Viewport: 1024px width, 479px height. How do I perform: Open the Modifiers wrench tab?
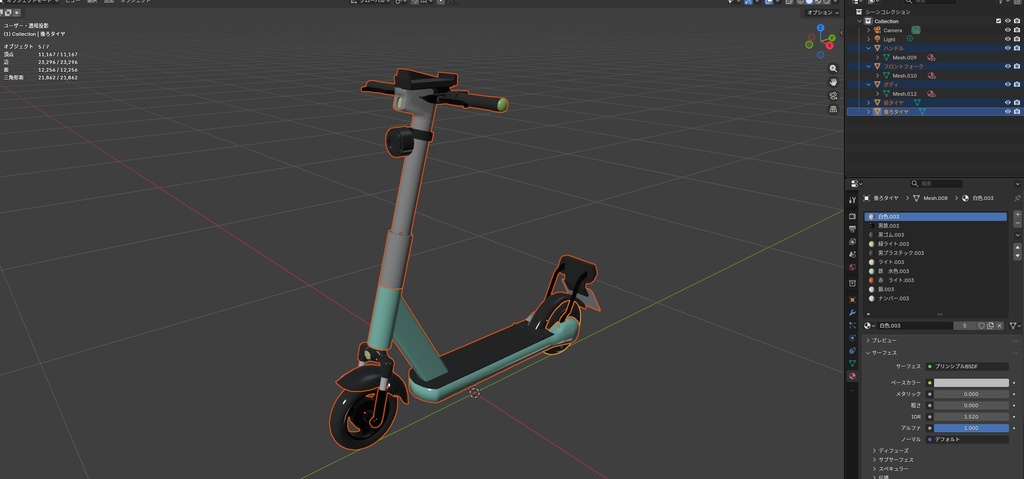852,312
